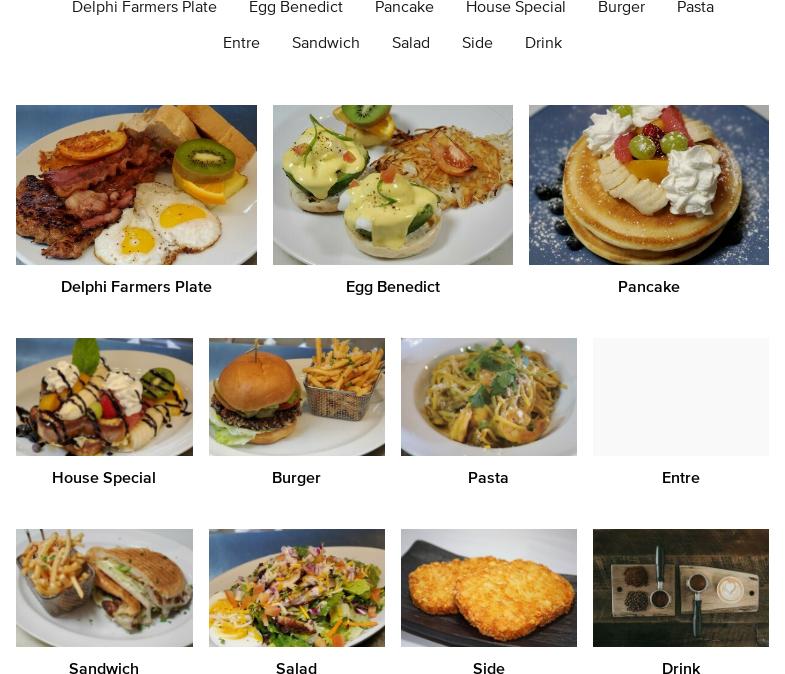Open the Delphi Farmers Plate caption link
This screenshot has height=674, width=785.
point(136,287)
